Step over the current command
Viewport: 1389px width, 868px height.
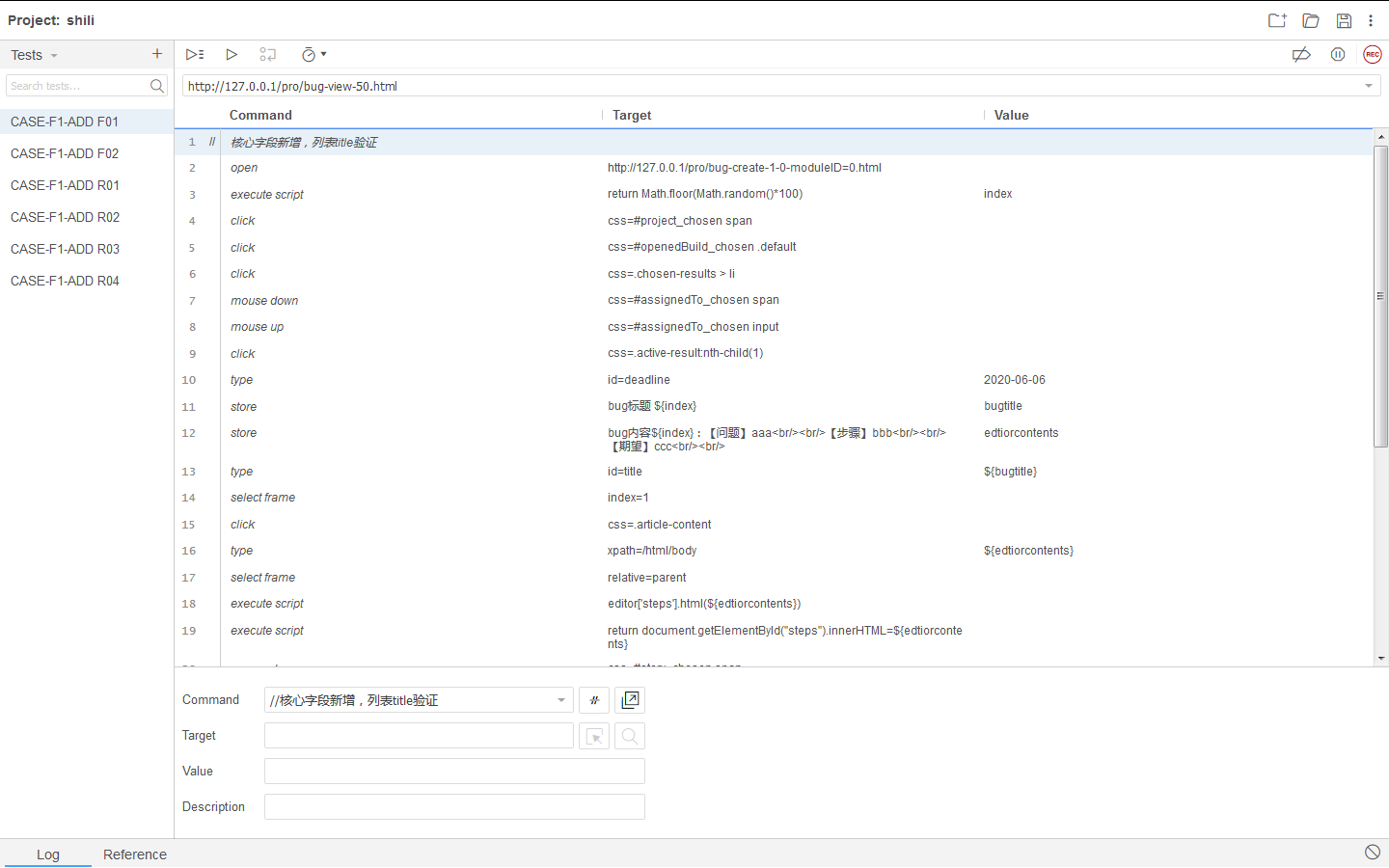268,54
